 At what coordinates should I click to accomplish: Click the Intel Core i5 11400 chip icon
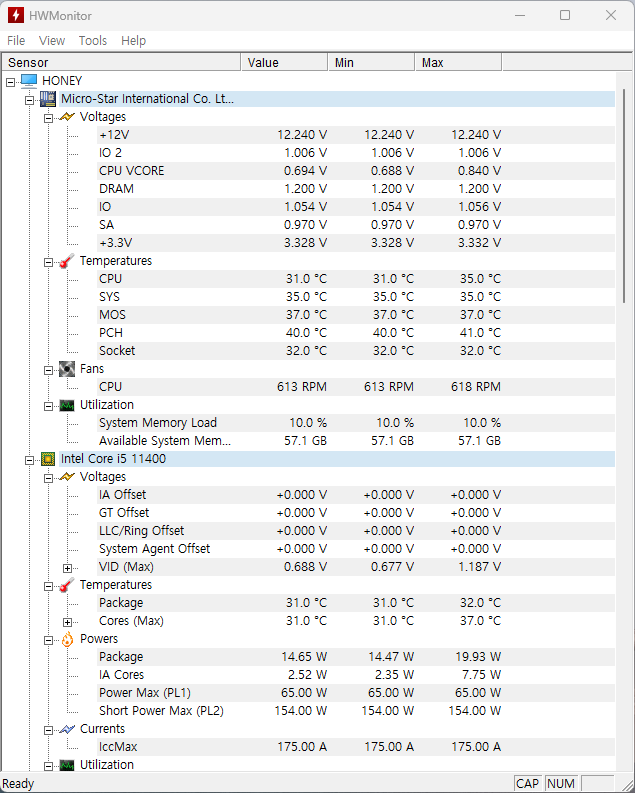[47, 459]
